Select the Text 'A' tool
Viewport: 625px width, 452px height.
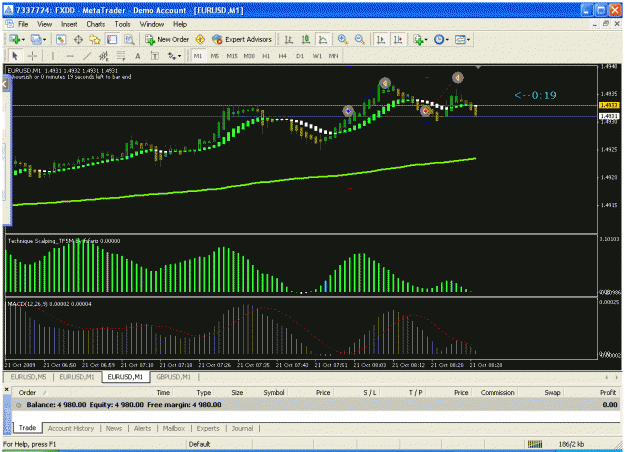click(x=138, y=56)
